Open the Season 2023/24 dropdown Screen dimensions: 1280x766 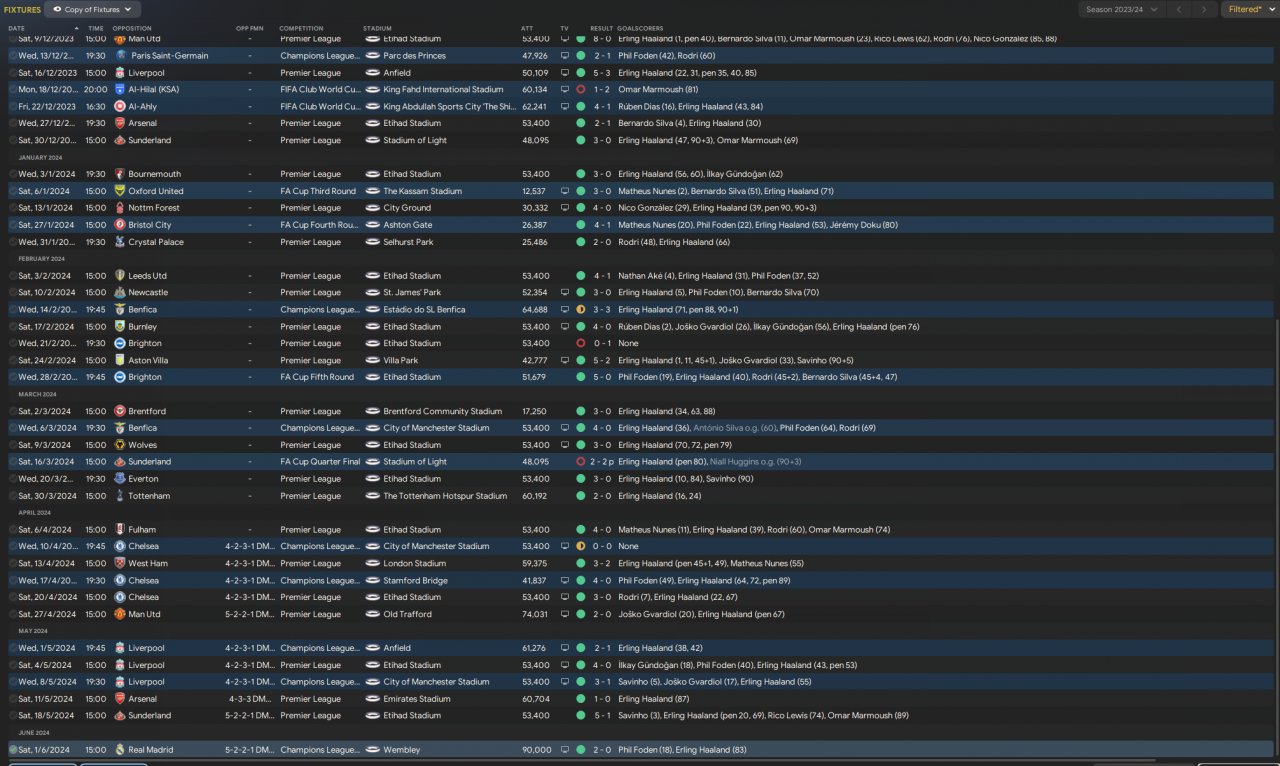coord(1121,9)
